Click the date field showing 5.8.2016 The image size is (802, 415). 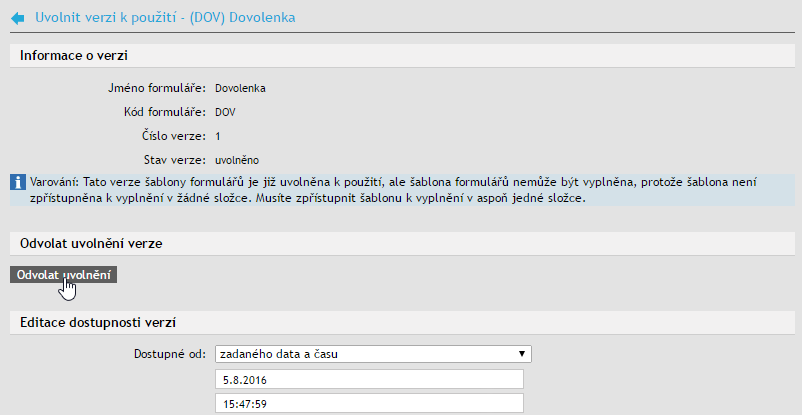[x=369, y=380]
